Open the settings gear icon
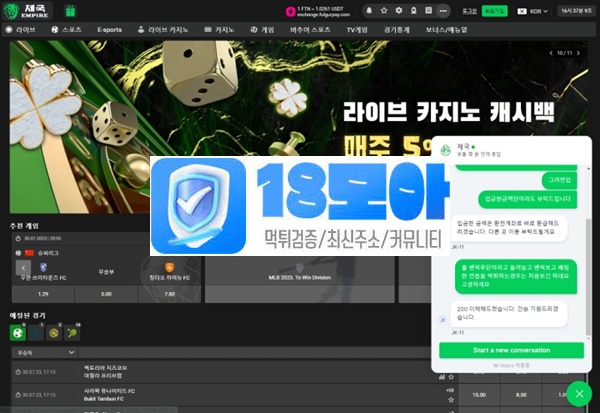 pyautogui.click(x=399, y=11)
